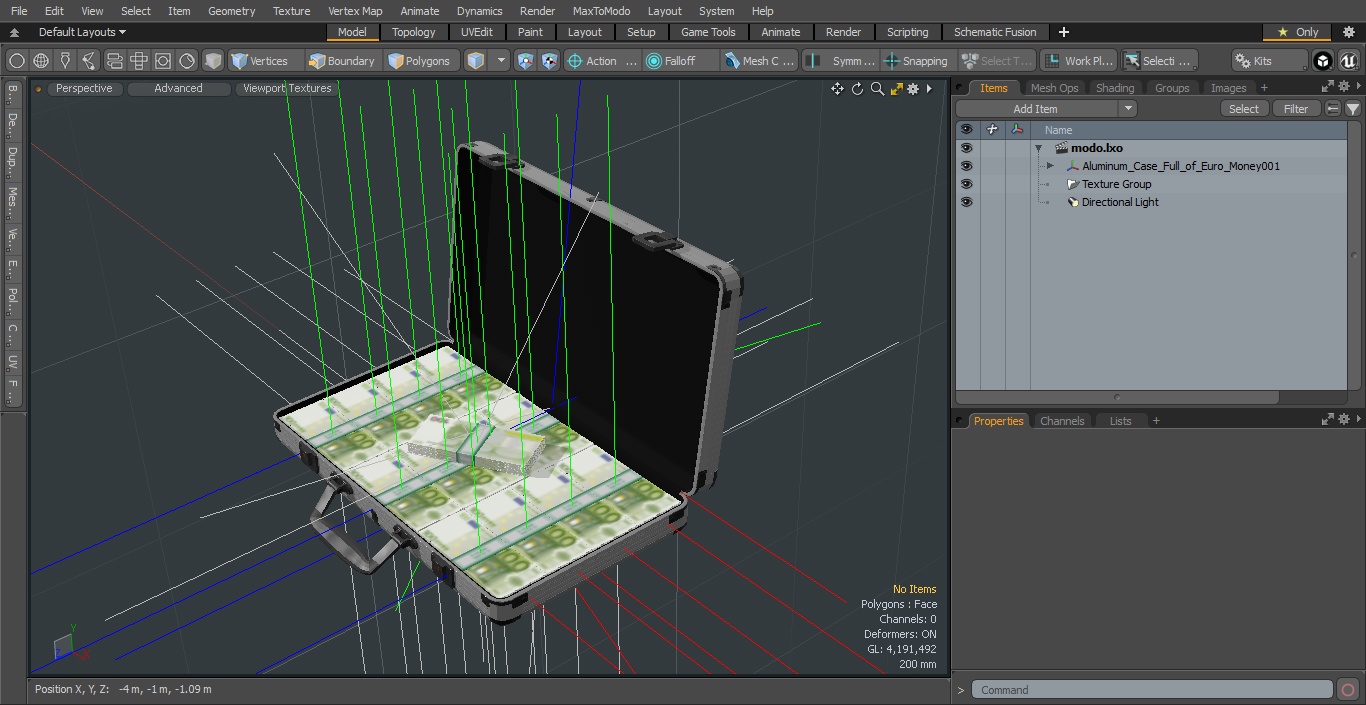
Task: Toggle visibility eye of modo.lxo
Action: pos(966,148)
